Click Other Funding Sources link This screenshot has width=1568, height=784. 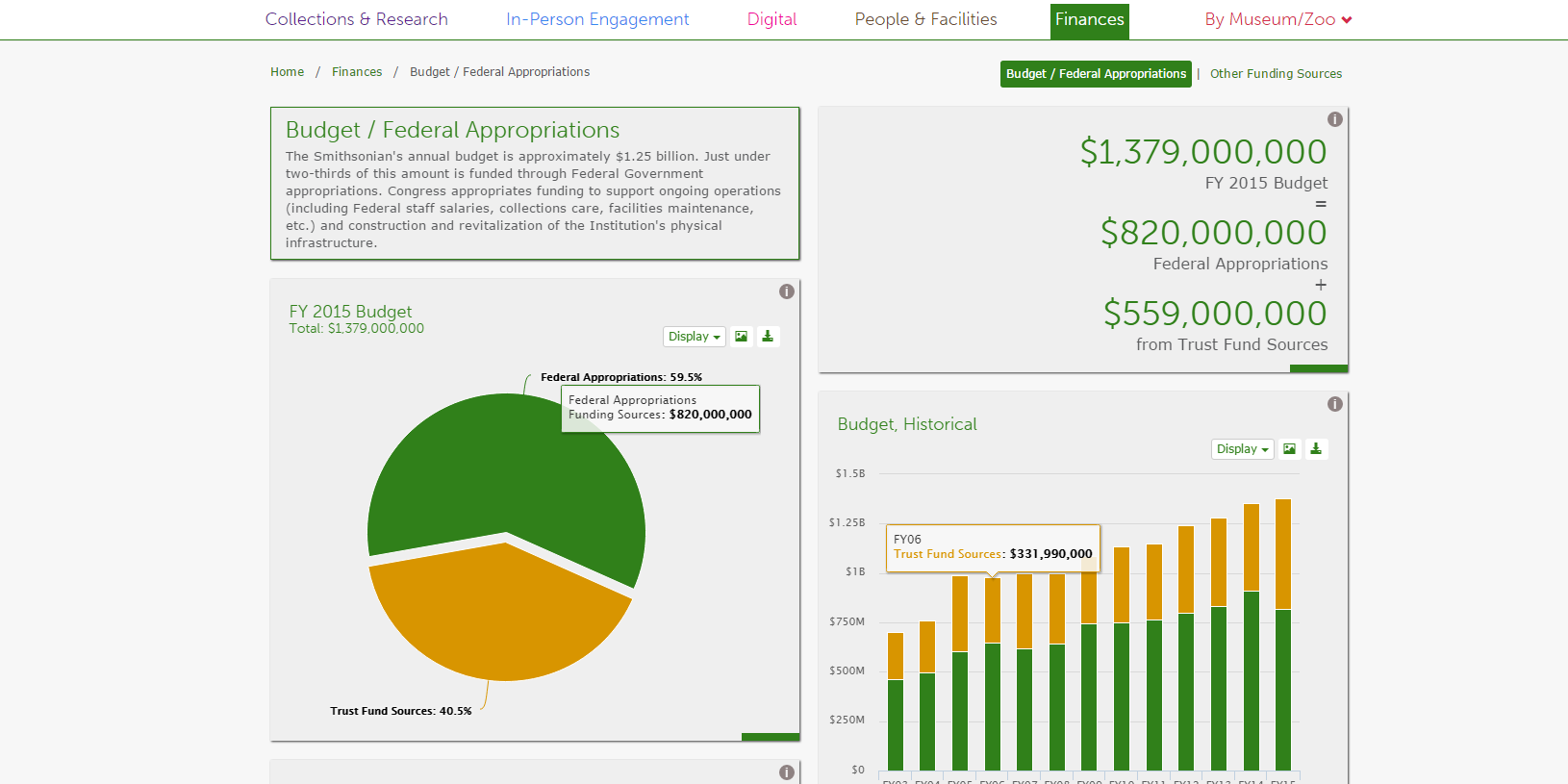click(x=1276, y=74)
